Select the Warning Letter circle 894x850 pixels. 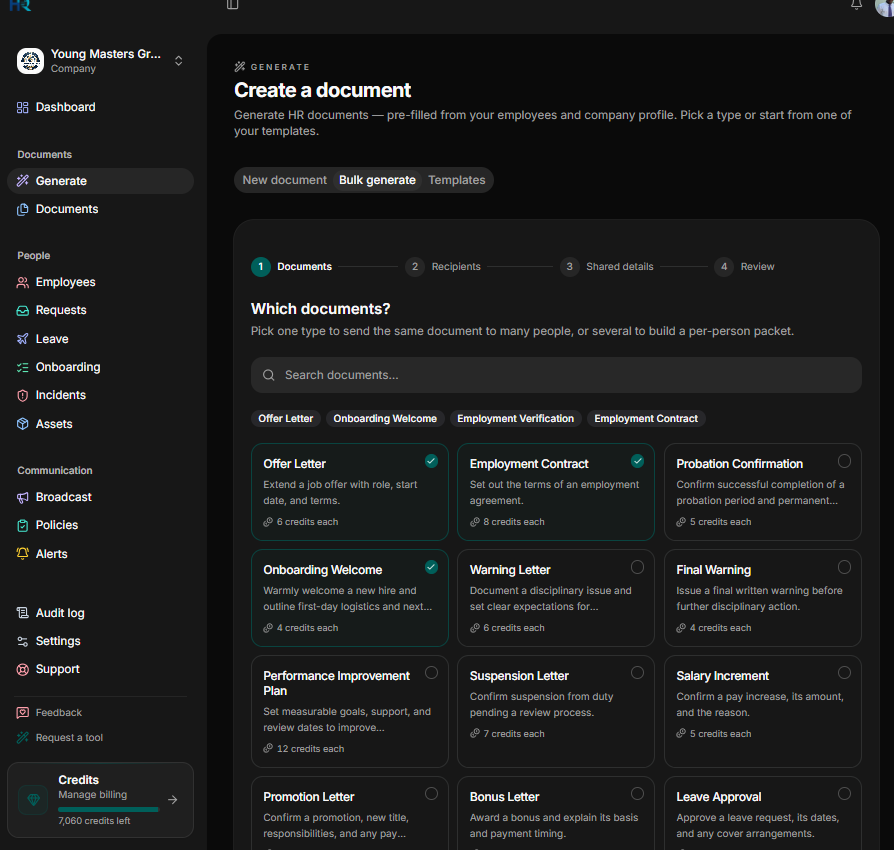(637, 567)
